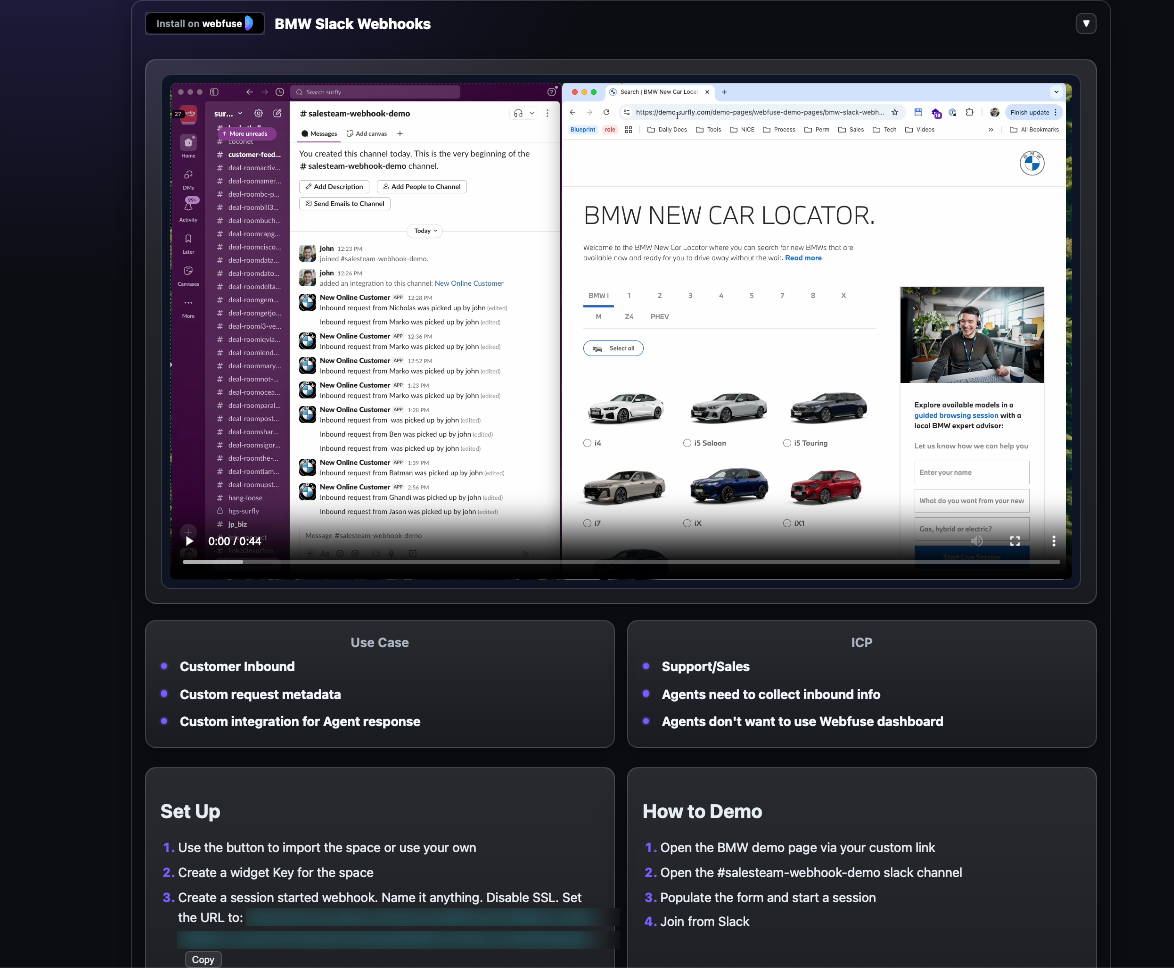This screenshot has width=1174, height=968.
Task: Click the BMW logo on the page
Action: point(1032,162)
